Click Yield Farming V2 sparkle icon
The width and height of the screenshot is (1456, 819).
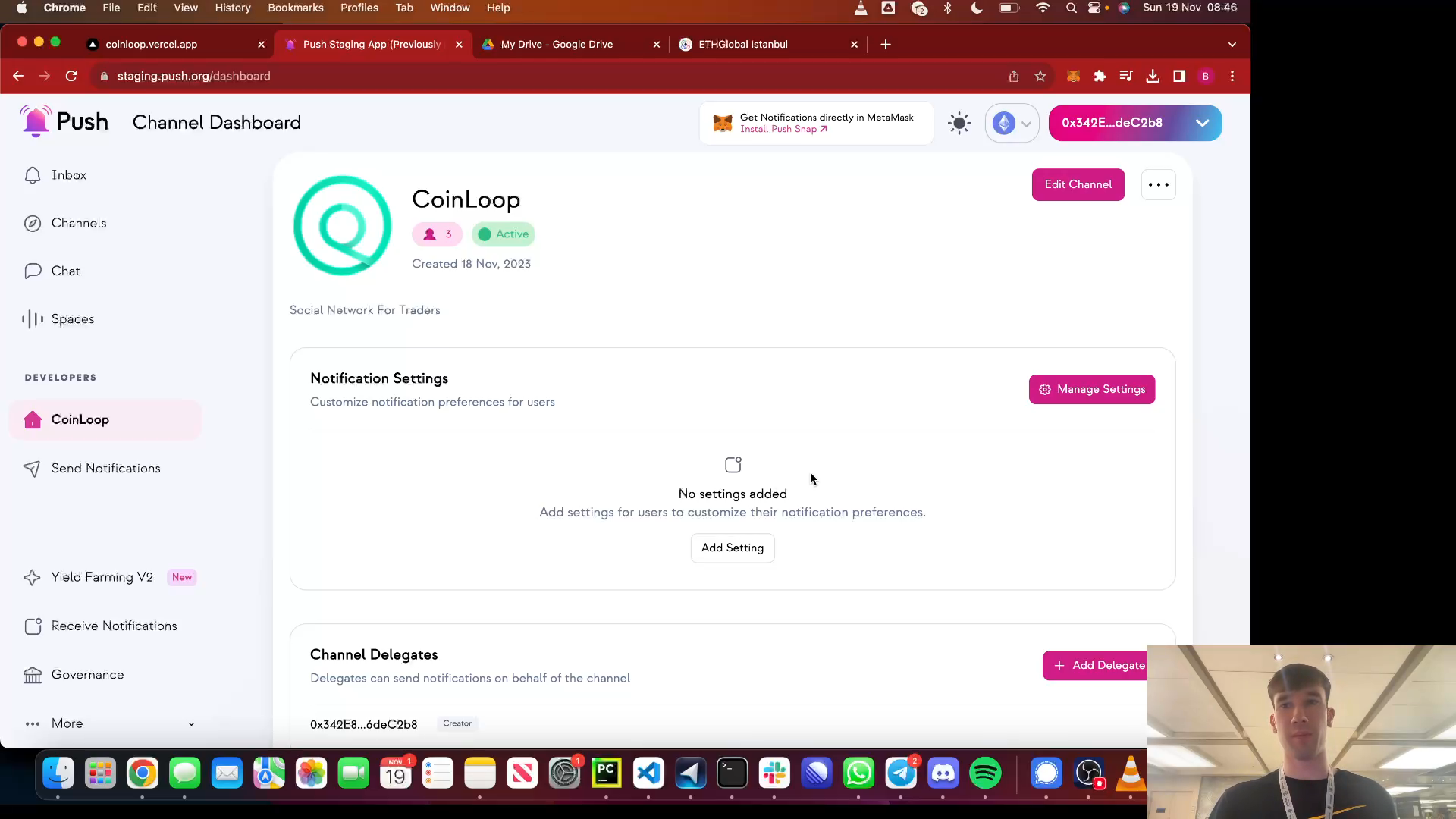click(x=33, y=578)
